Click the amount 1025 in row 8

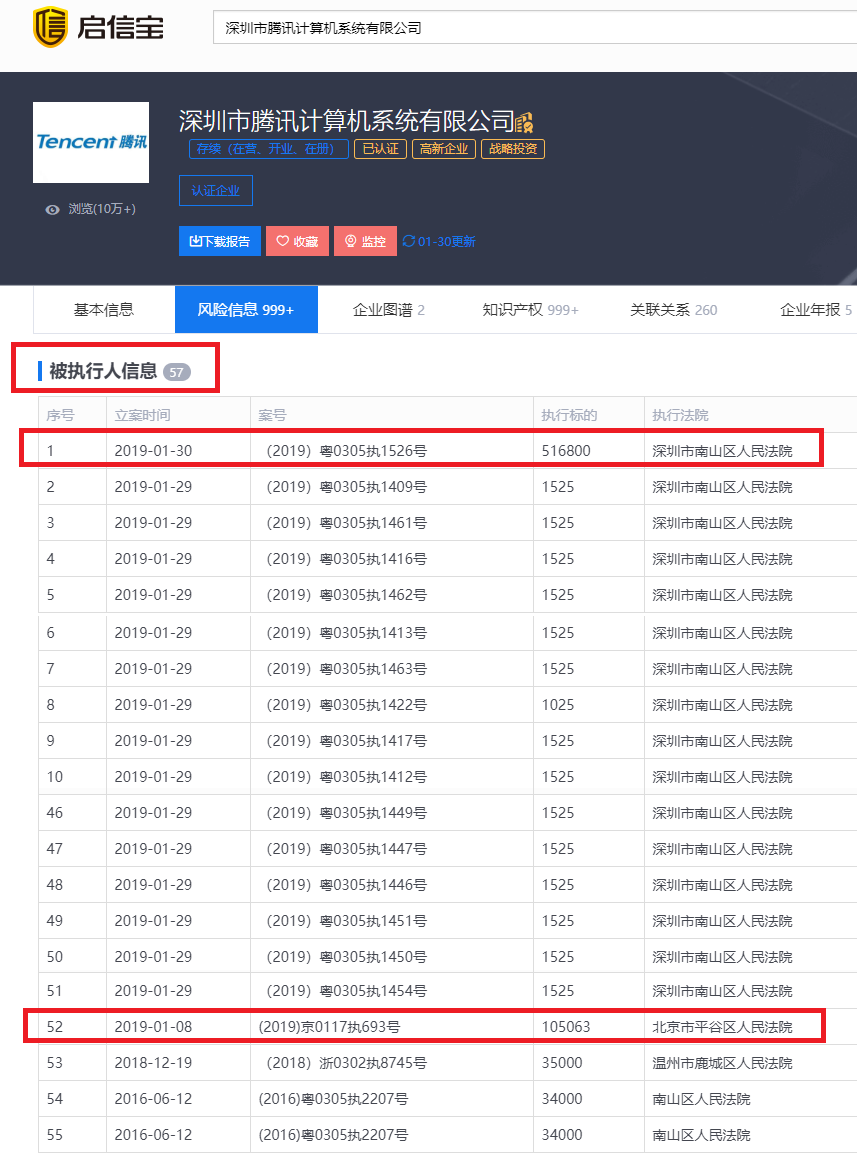point(558,705)
